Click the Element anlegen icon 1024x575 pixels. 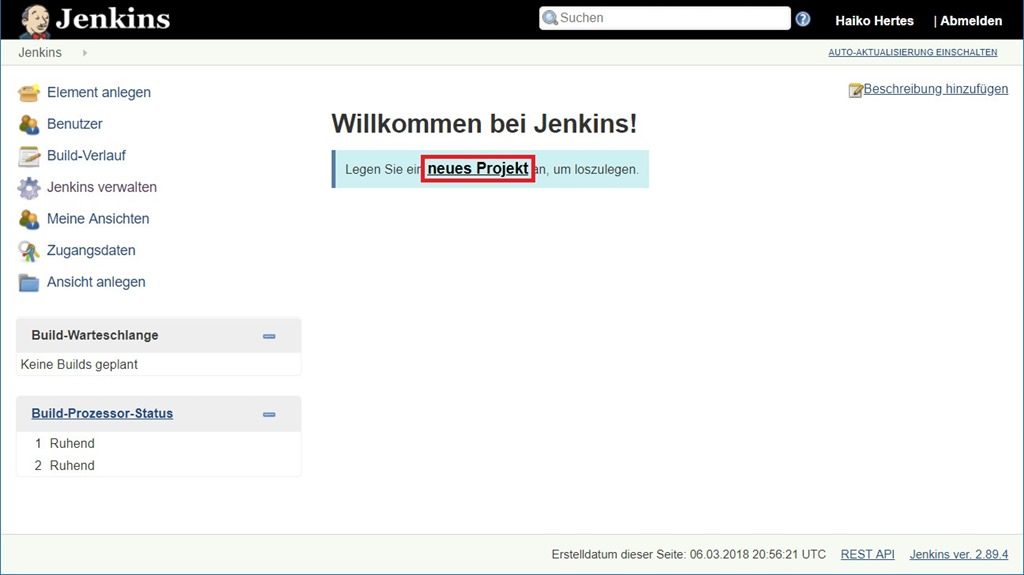pyautogui.click(x=29, y=93)
